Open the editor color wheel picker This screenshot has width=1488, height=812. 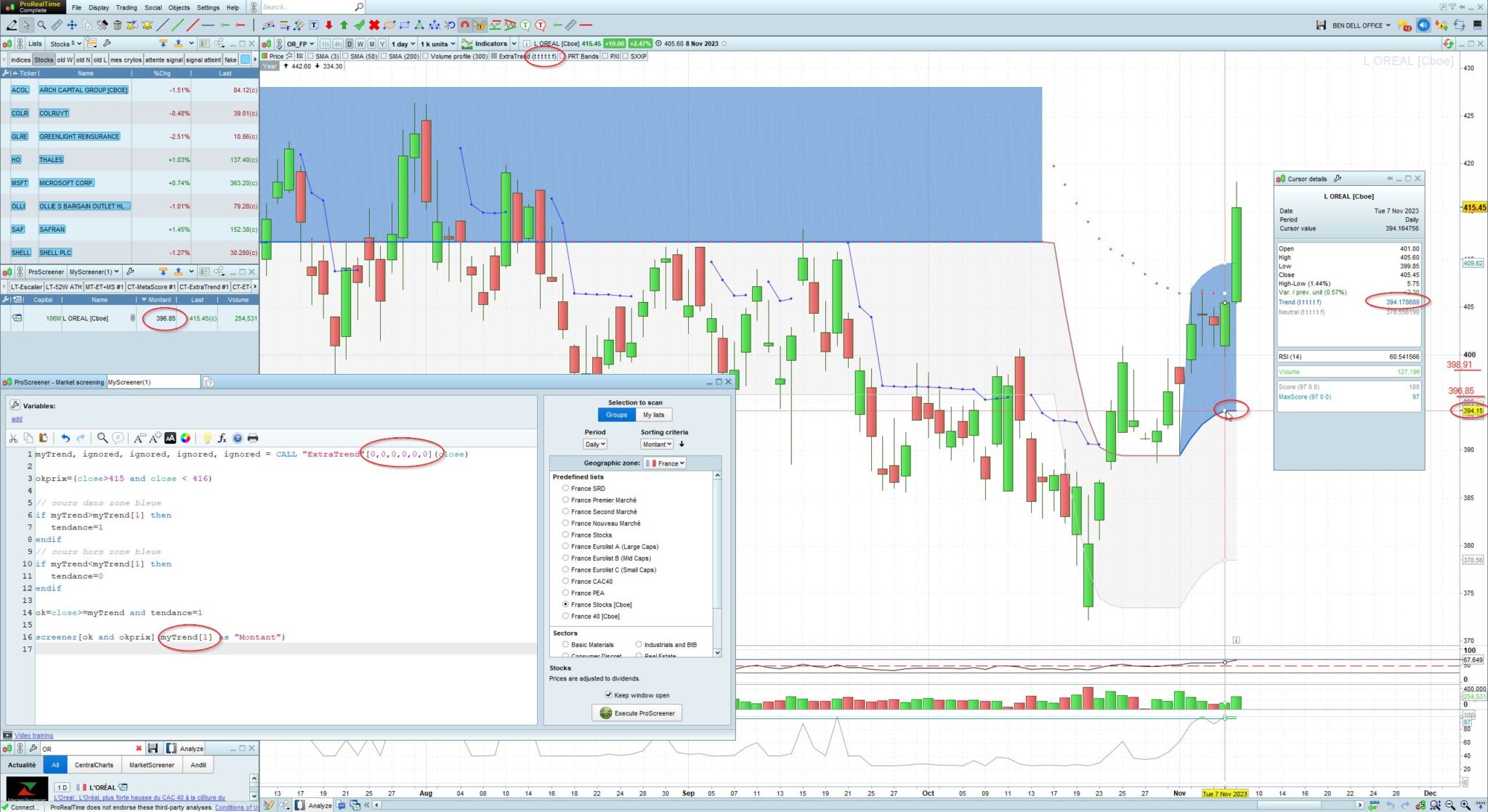pos(185,438)
